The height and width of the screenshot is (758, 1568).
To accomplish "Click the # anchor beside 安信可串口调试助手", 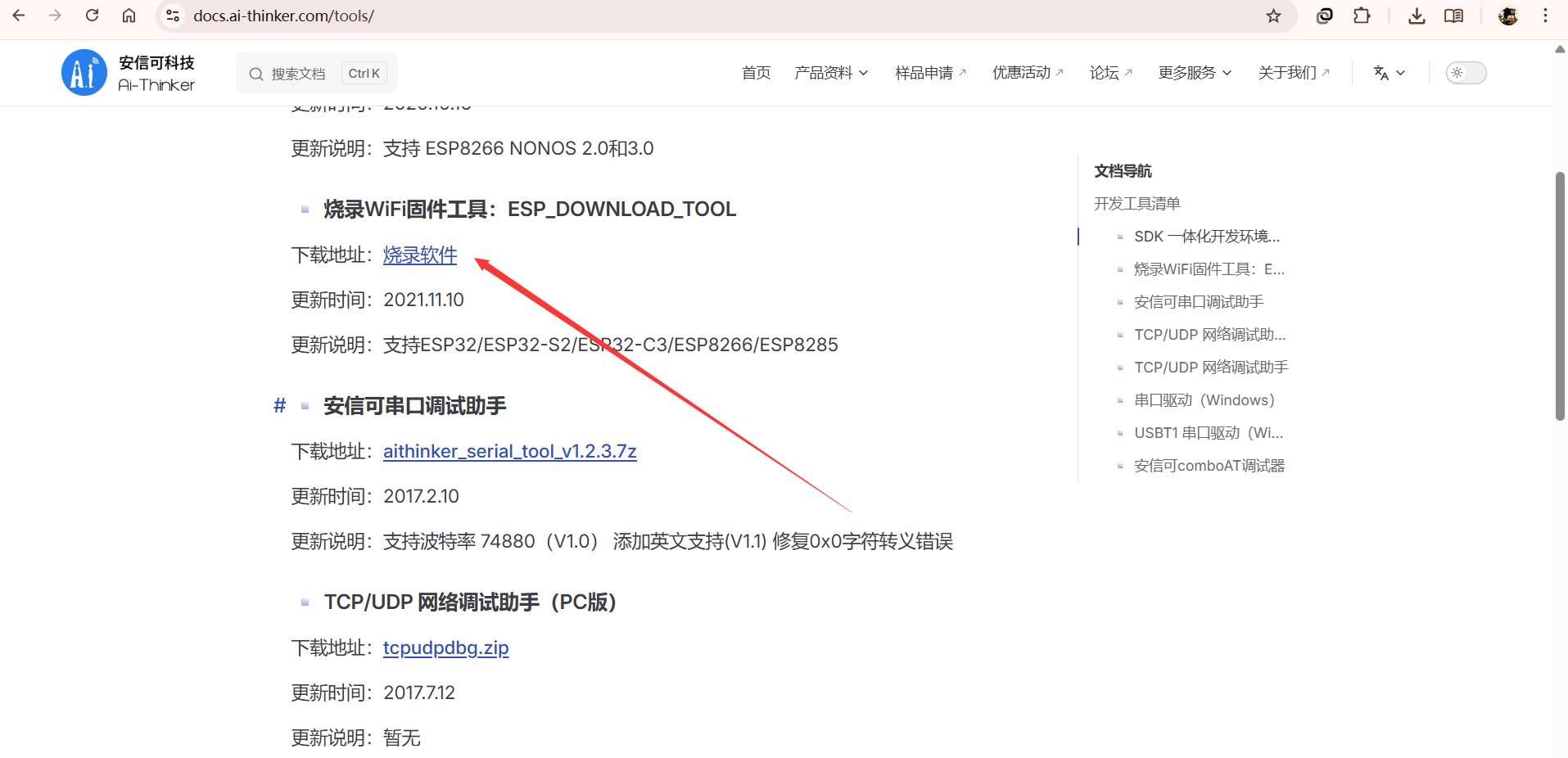I will tap(280, 406).
